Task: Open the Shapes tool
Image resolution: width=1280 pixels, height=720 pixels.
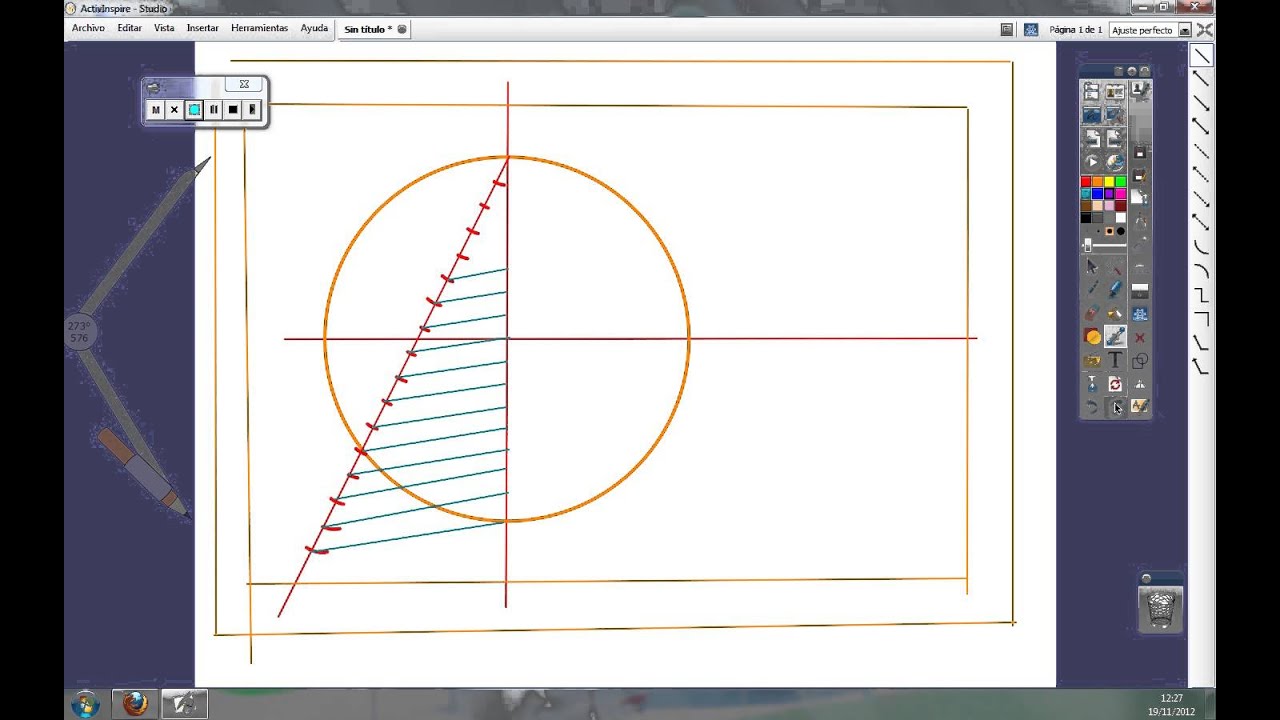Action: pyautogui.click(x=1139, y=361)
